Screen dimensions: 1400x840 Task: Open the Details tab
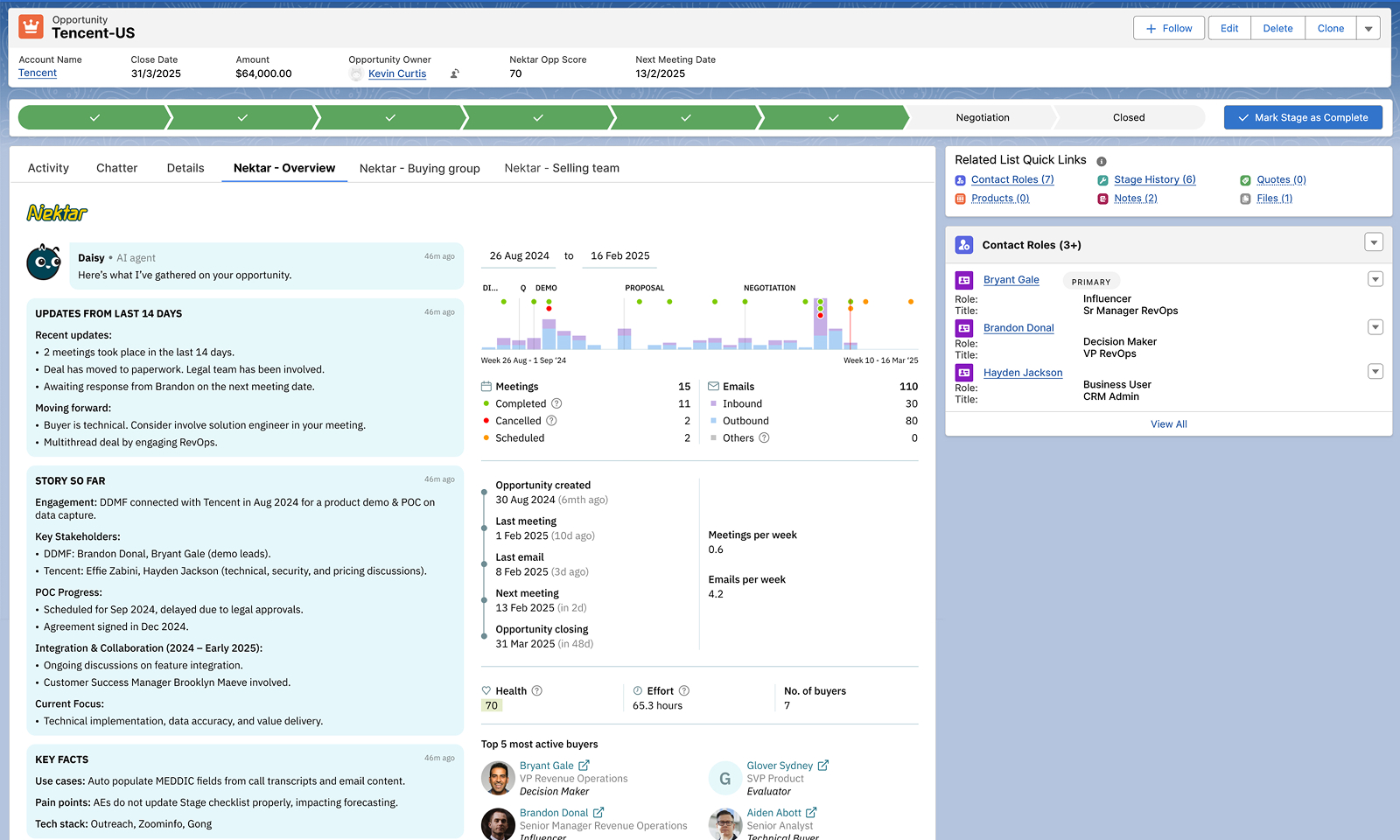[185, 168]
